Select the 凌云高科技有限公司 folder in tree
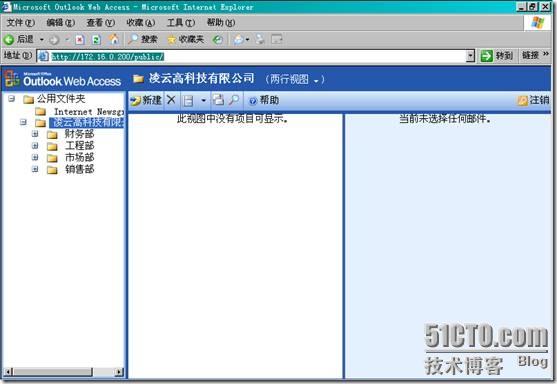The height and width of the screenshot is (384, 557). 87,123
